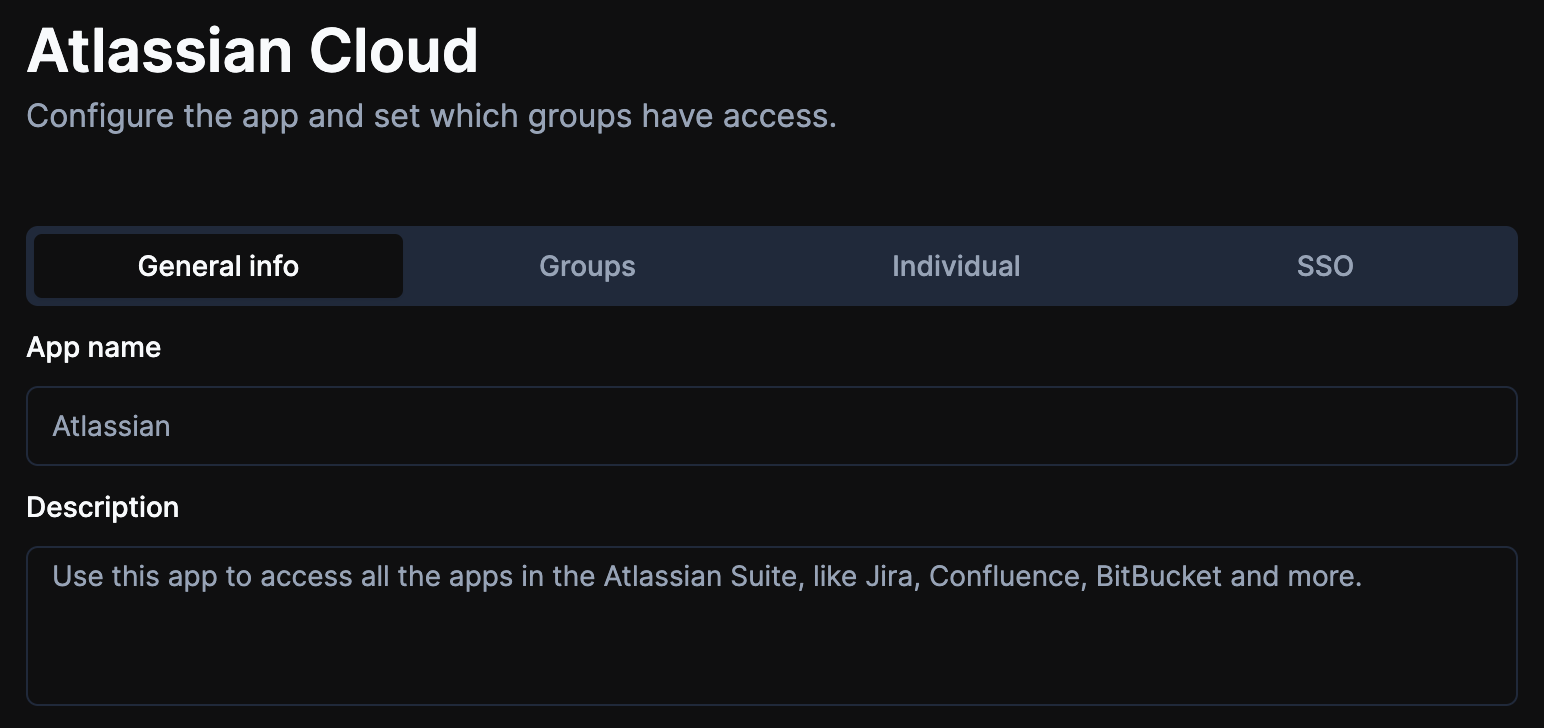Screen dimensions: 1544x728
Task: Return to General info configuration
Action: pyautogui.click(x=217, y=266)
